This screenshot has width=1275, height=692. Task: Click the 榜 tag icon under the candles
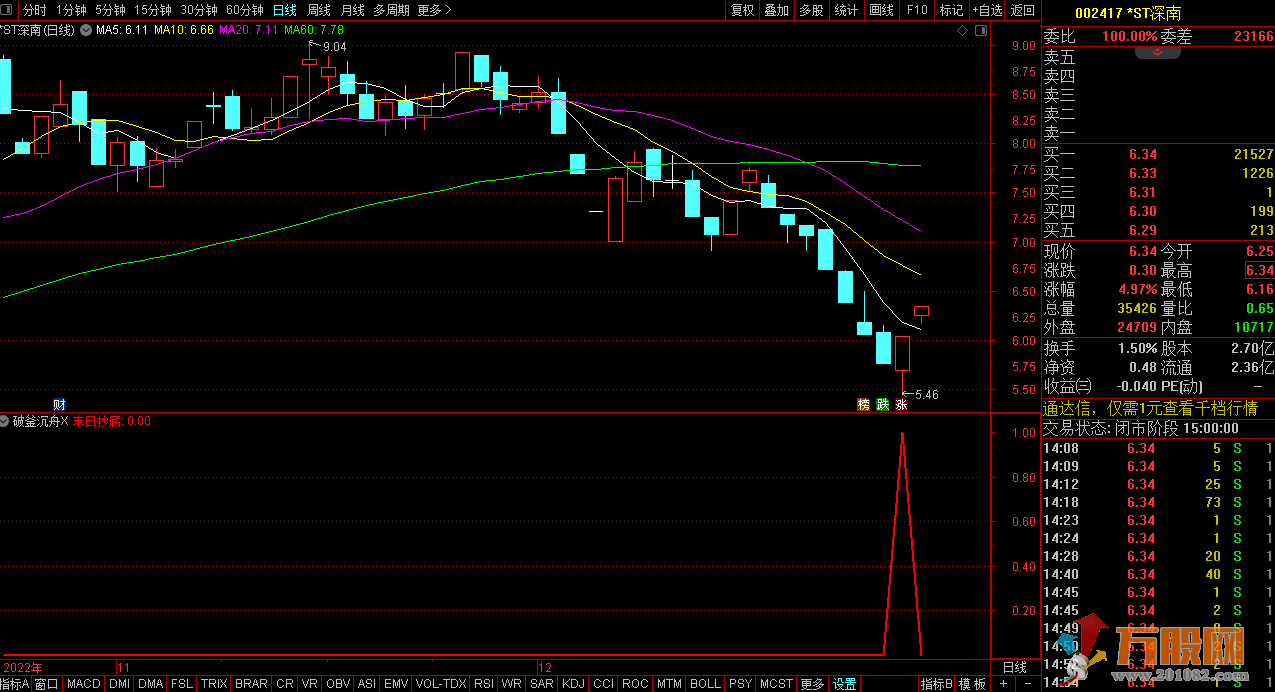(x=863, y=405)
